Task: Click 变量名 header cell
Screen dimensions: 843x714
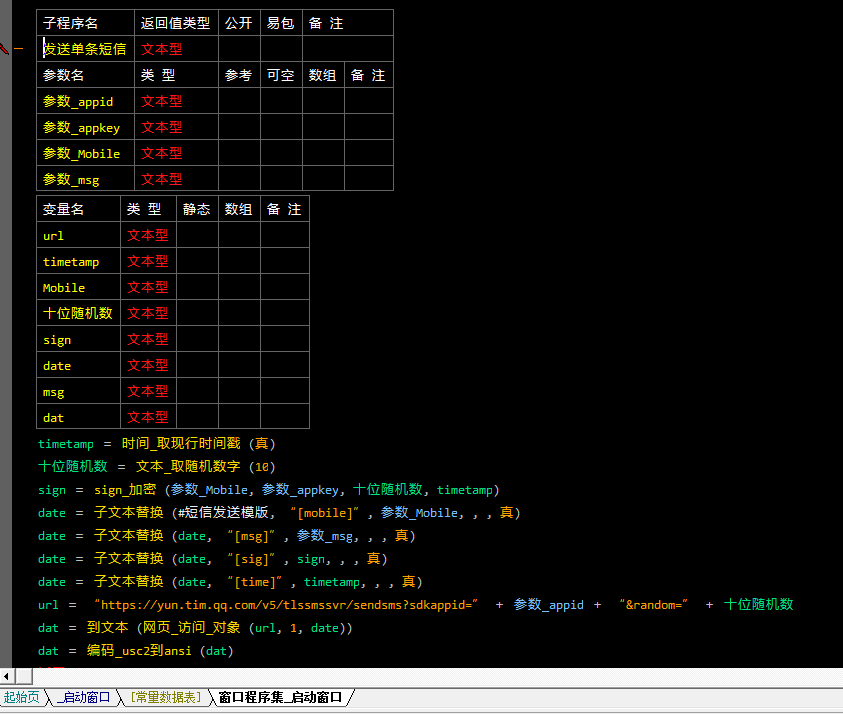Action: click(78, 209)
